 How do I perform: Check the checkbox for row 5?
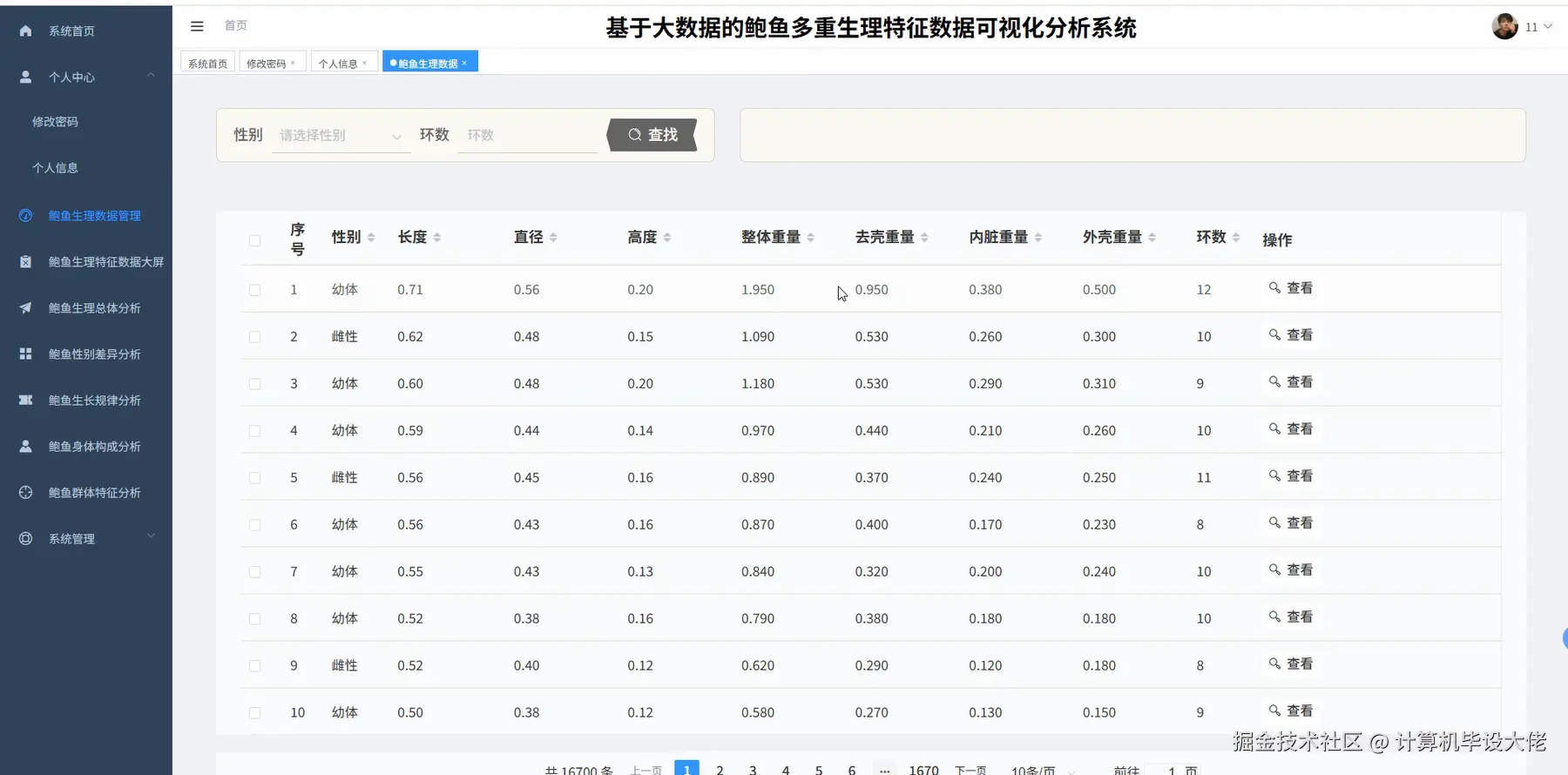click(x=254, y=478)
